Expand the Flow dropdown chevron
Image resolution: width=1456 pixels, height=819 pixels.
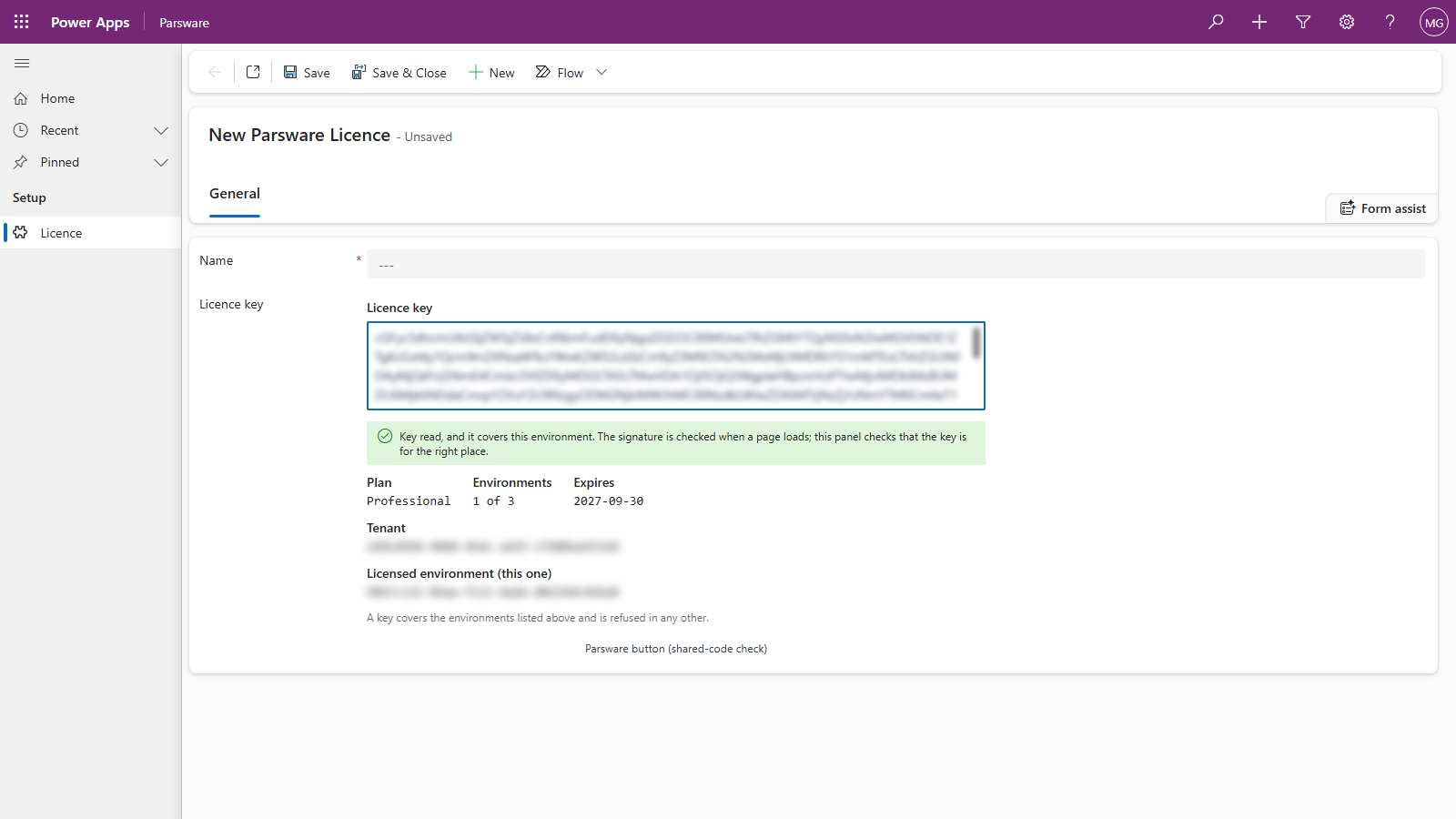[x=602, y=72]
